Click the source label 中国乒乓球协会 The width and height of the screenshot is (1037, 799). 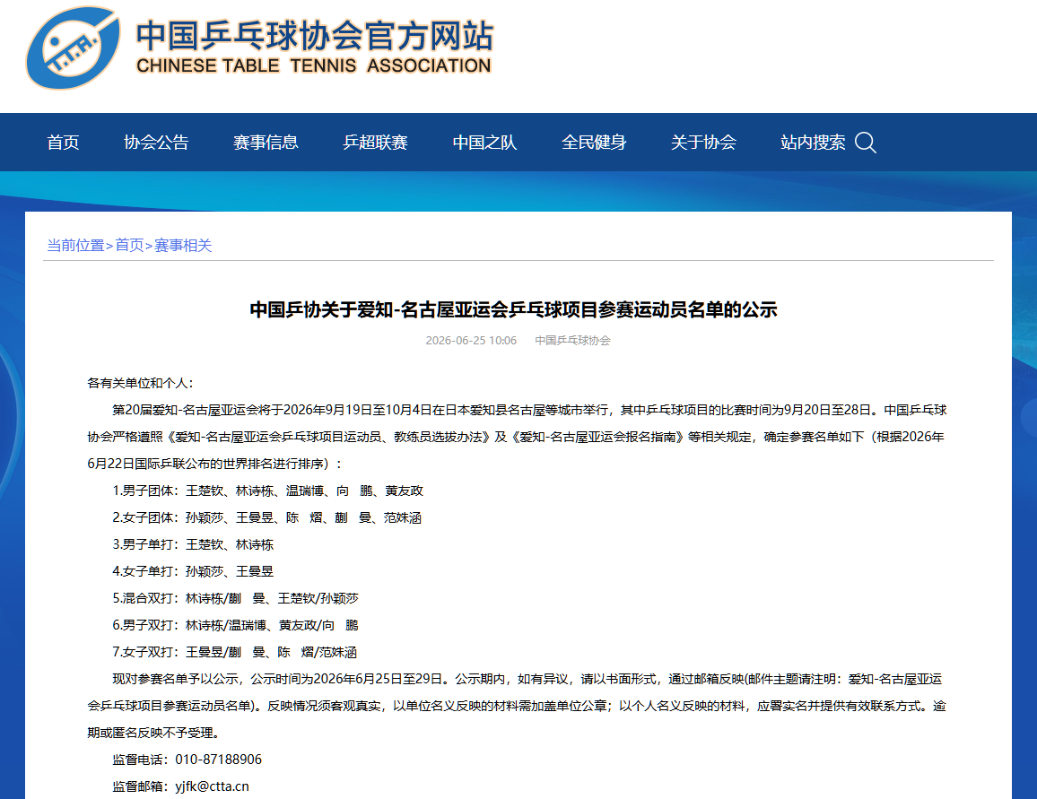573,341
